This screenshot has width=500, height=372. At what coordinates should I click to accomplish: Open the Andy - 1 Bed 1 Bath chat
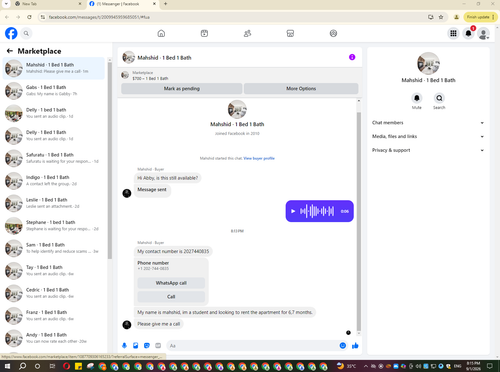tap(54, 338)
